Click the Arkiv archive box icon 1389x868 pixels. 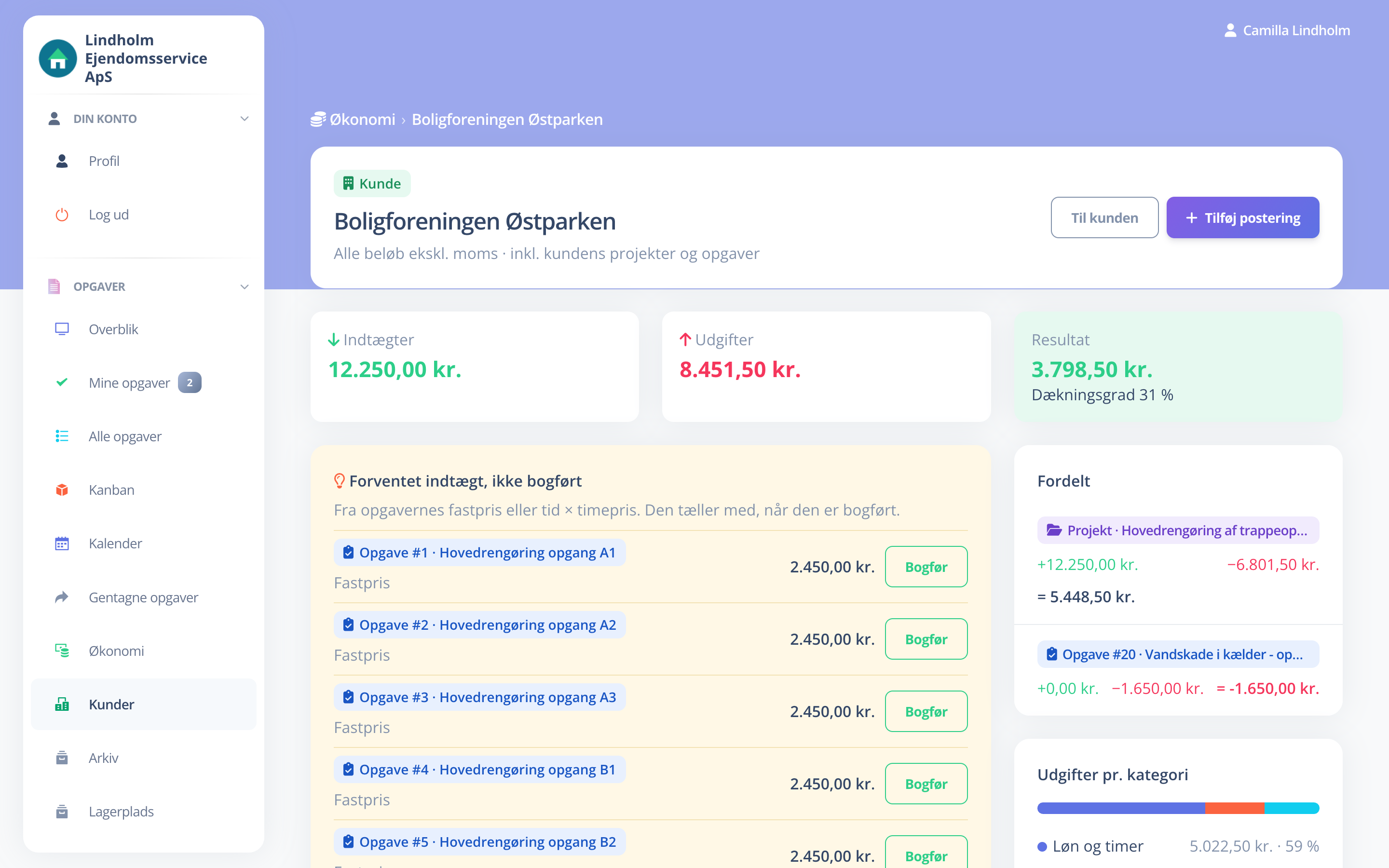[x=62, y=758]
